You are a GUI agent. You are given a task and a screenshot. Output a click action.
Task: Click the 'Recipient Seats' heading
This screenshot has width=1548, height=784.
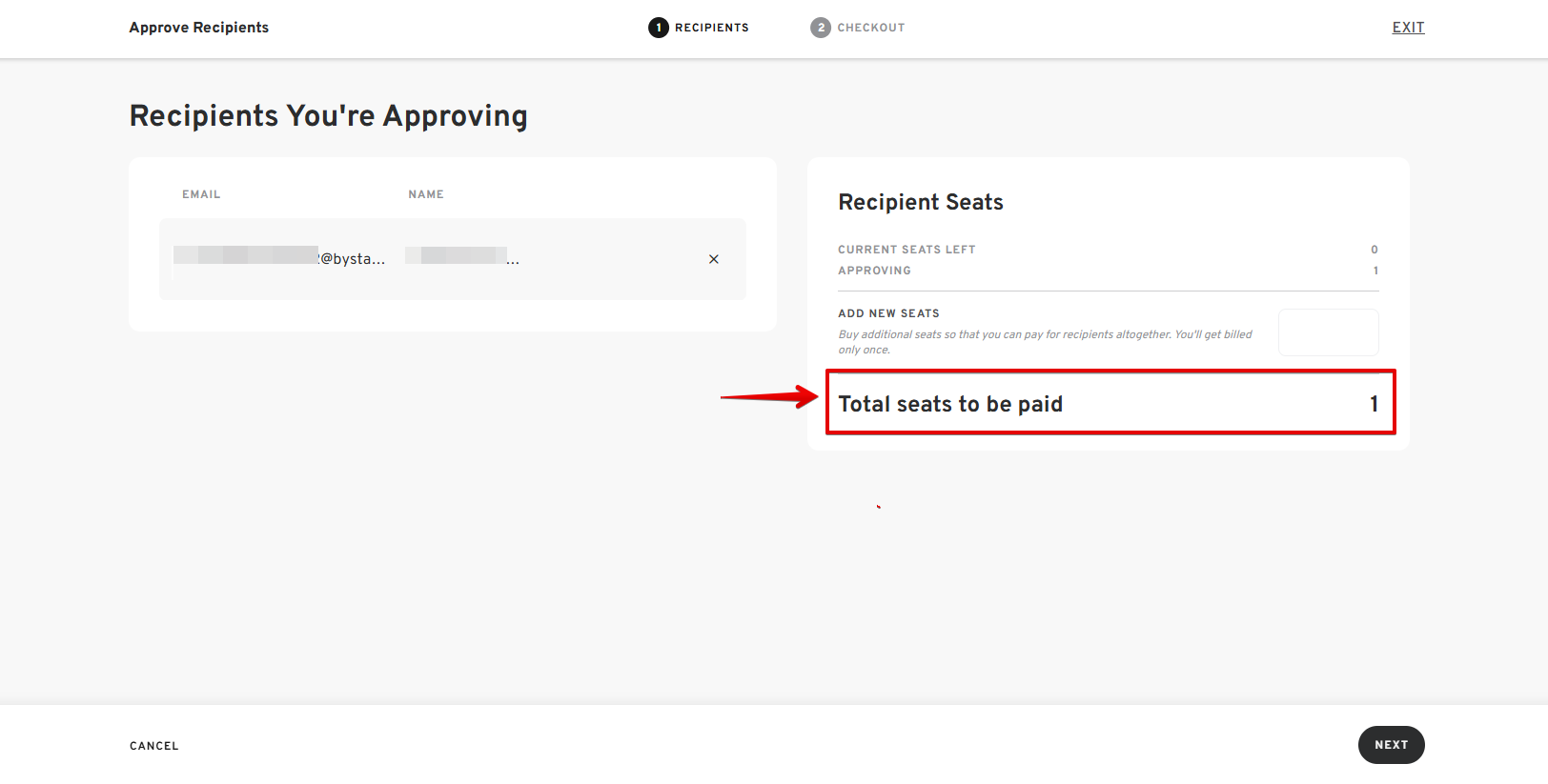pyautogui.click(x=921, y=202)
